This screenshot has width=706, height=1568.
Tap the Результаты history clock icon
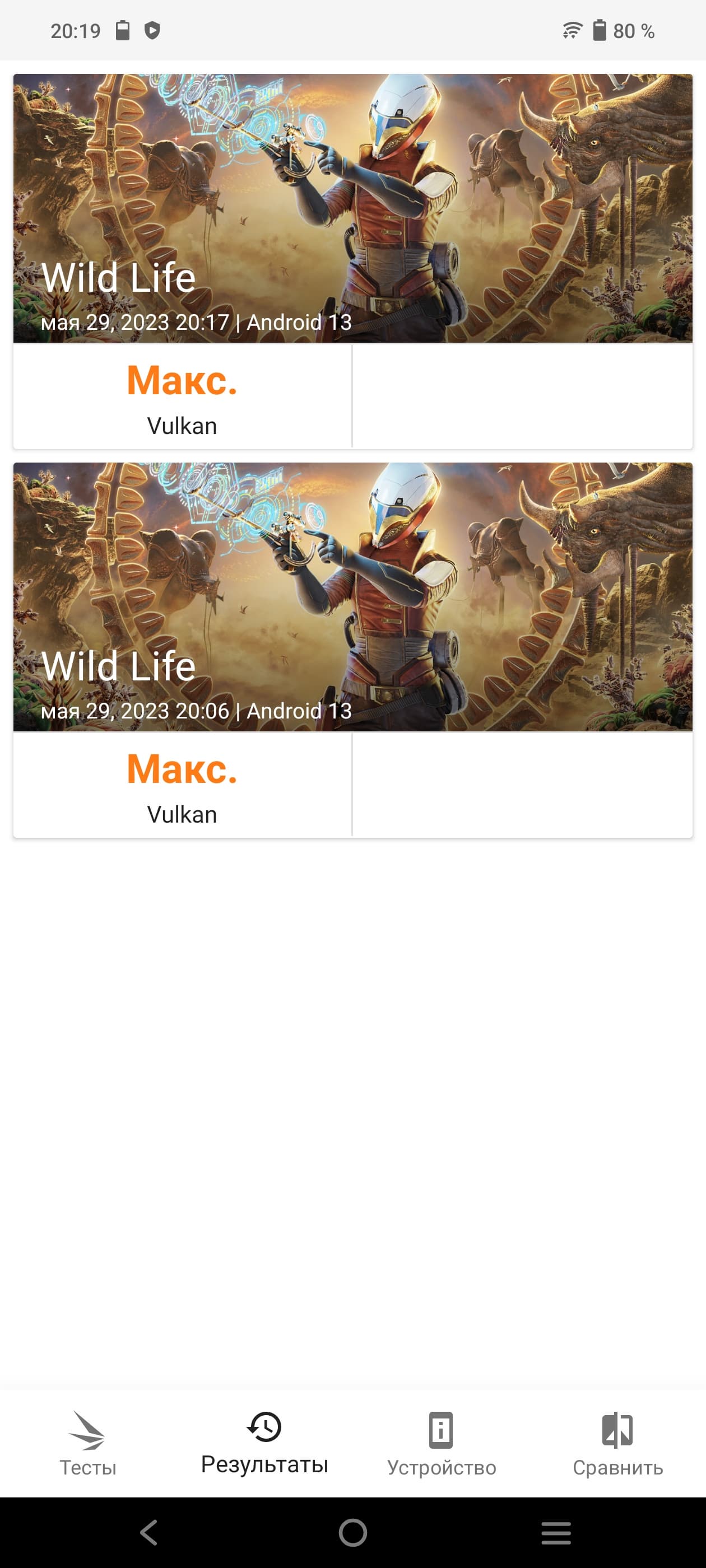(264, 1427)
